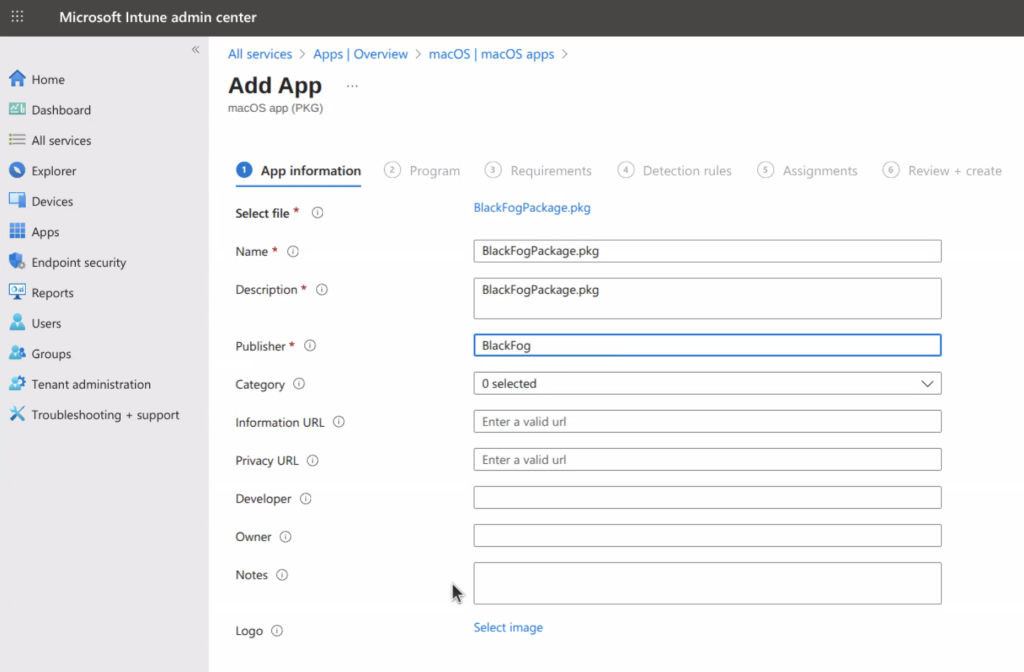Click into the Notes text area

coord(707,583)
